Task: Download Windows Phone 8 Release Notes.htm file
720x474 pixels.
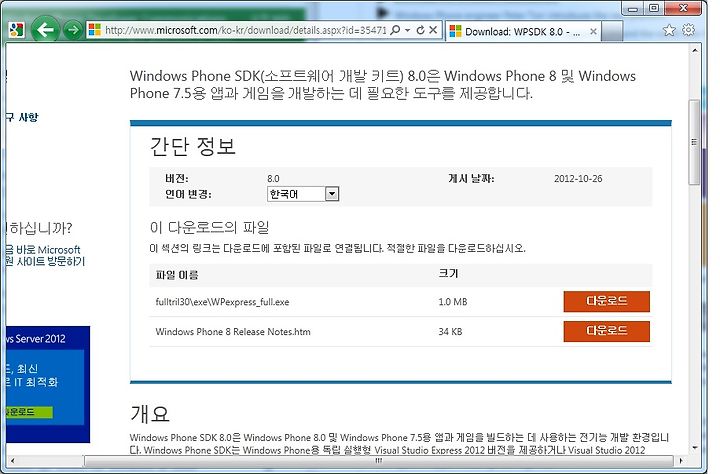Action: click(606, 331)
